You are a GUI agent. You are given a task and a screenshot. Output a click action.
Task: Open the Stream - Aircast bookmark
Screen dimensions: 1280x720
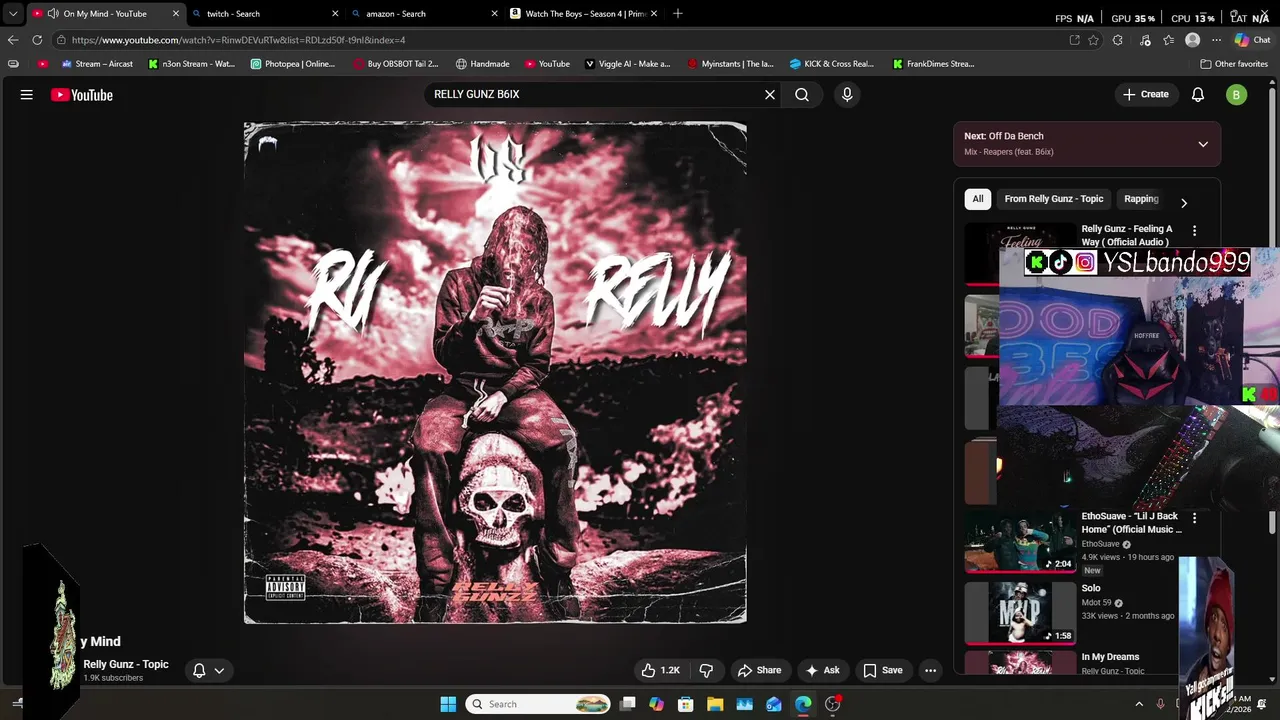click(x=97, y=64)
